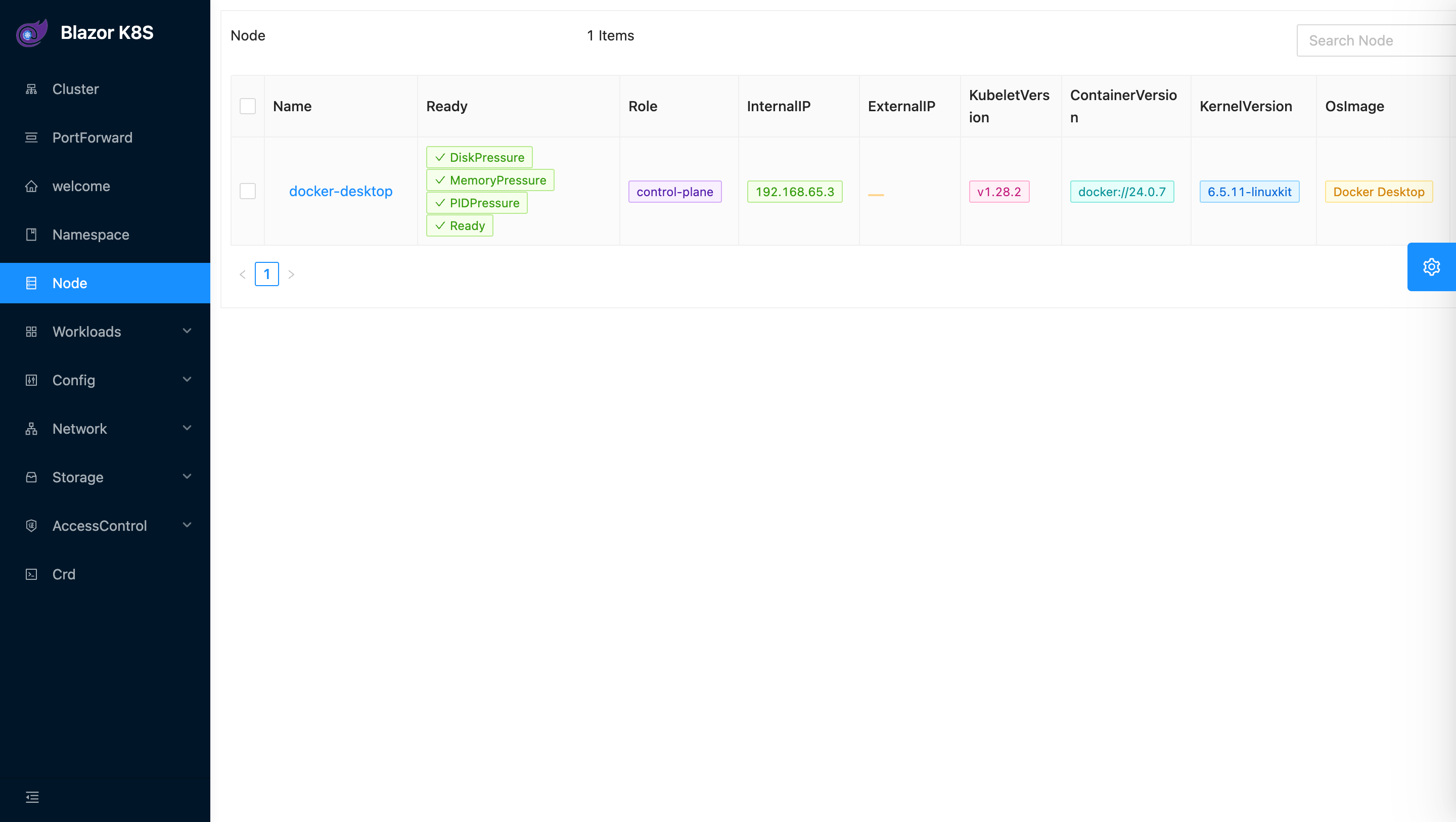Go to pagination page 1
This screenshot has width=1456, height=822.
[267, 274]
